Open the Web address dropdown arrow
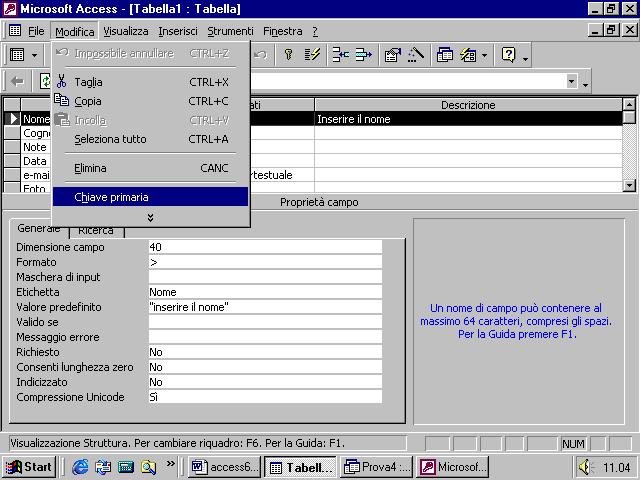Viewport: 640px width, 480px height. (572, 81)
